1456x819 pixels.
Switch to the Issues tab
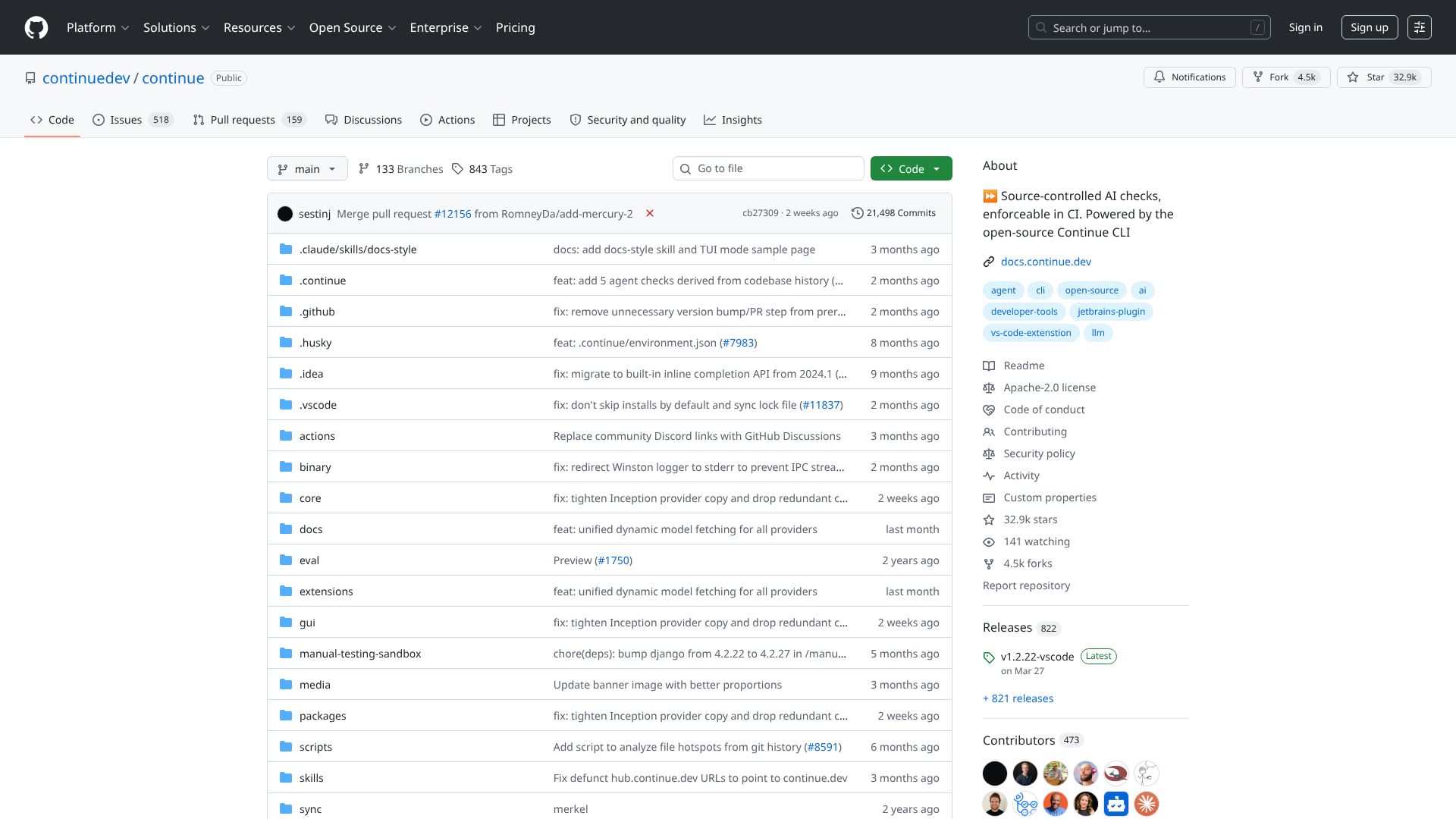coord(133,120)
